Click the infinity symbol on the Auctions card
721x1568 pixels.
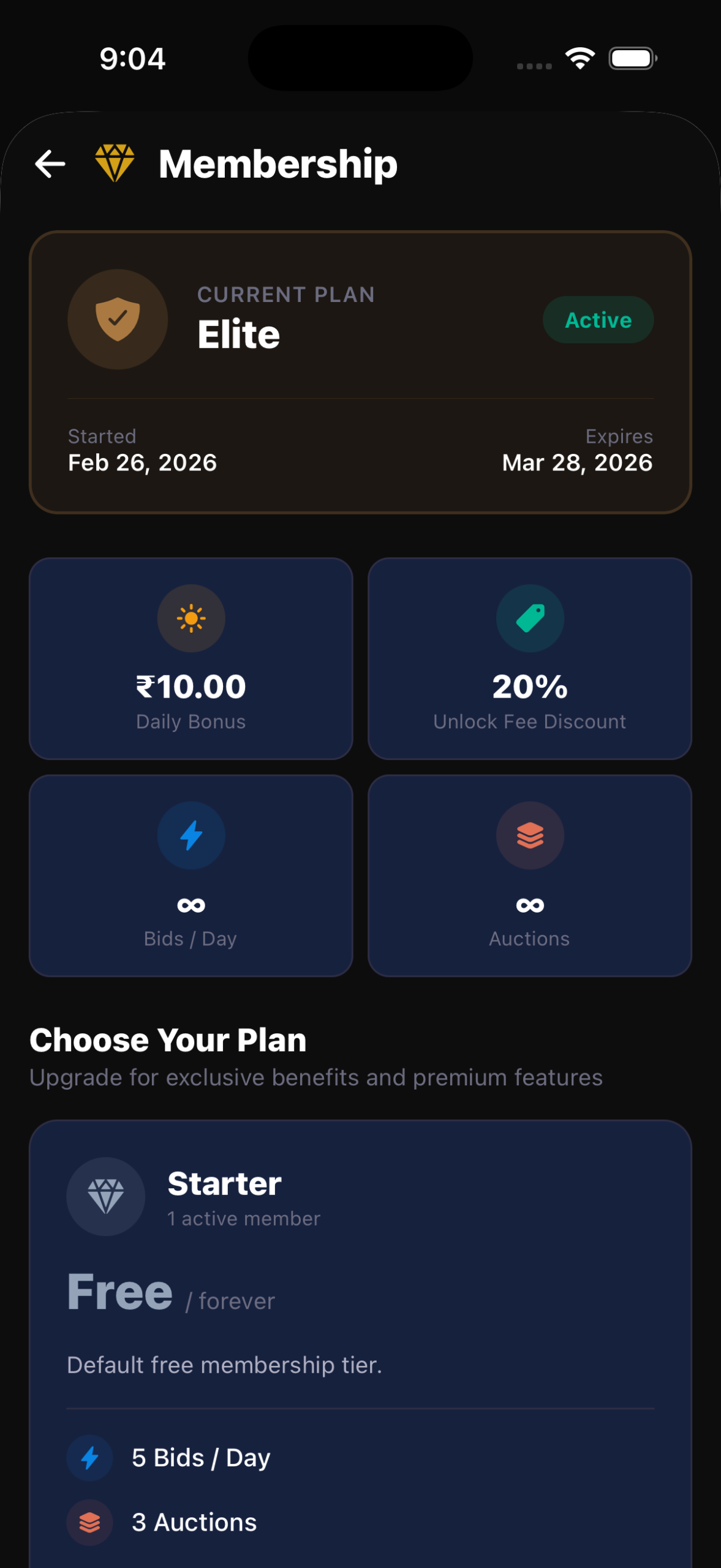click(x=529, y=905)
